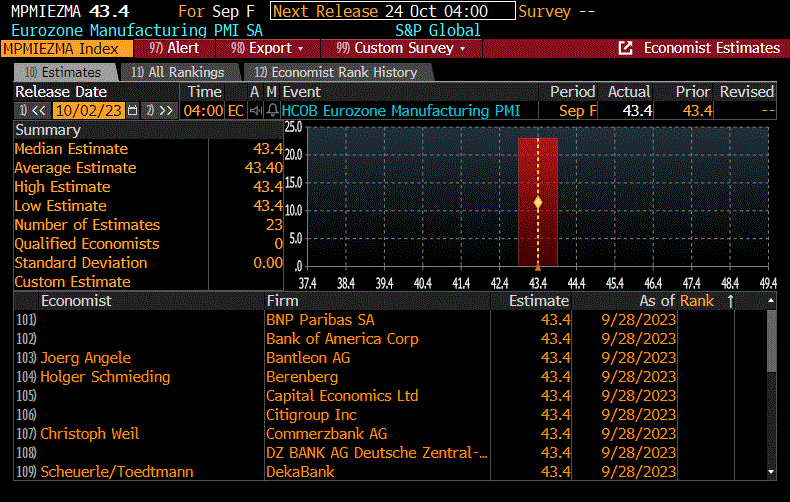The height and width of the screenshot is (502, 790).
Task: Click the Summary section header
Action: pos(48,130)
